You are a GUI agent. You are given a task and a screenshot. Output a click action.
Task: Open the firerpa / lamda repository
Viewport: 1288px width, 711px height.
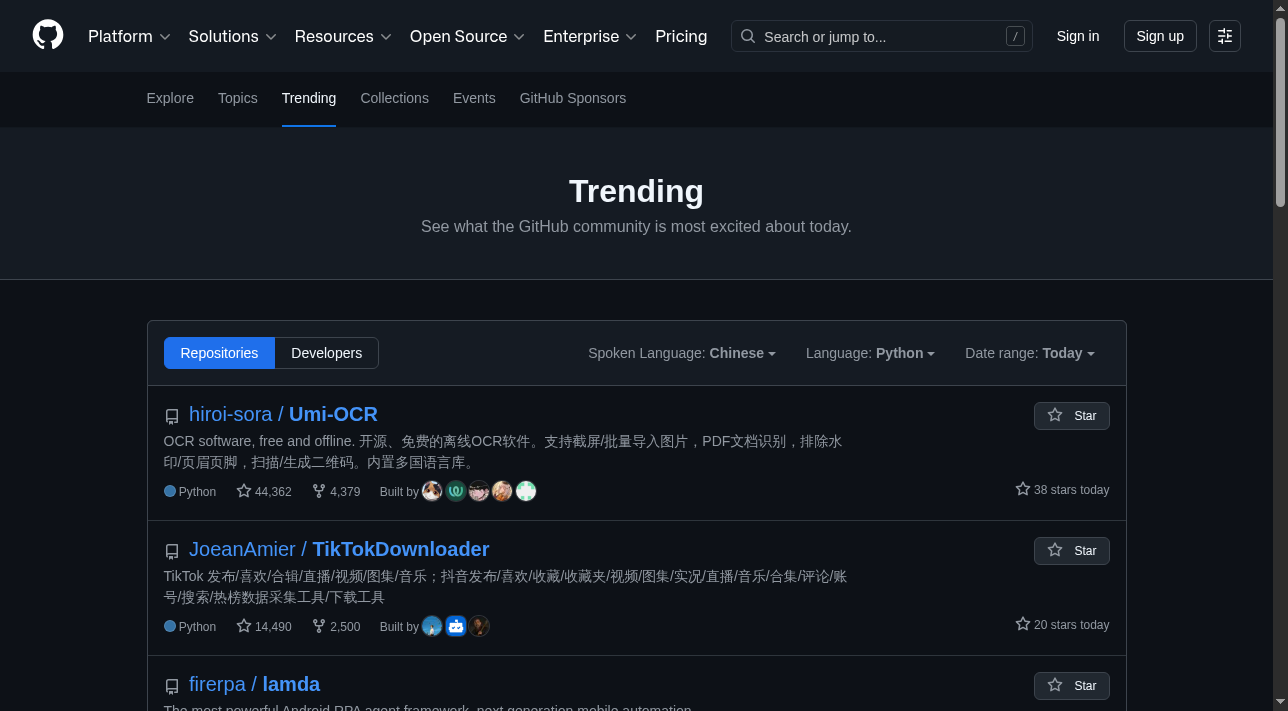(254, 684)
